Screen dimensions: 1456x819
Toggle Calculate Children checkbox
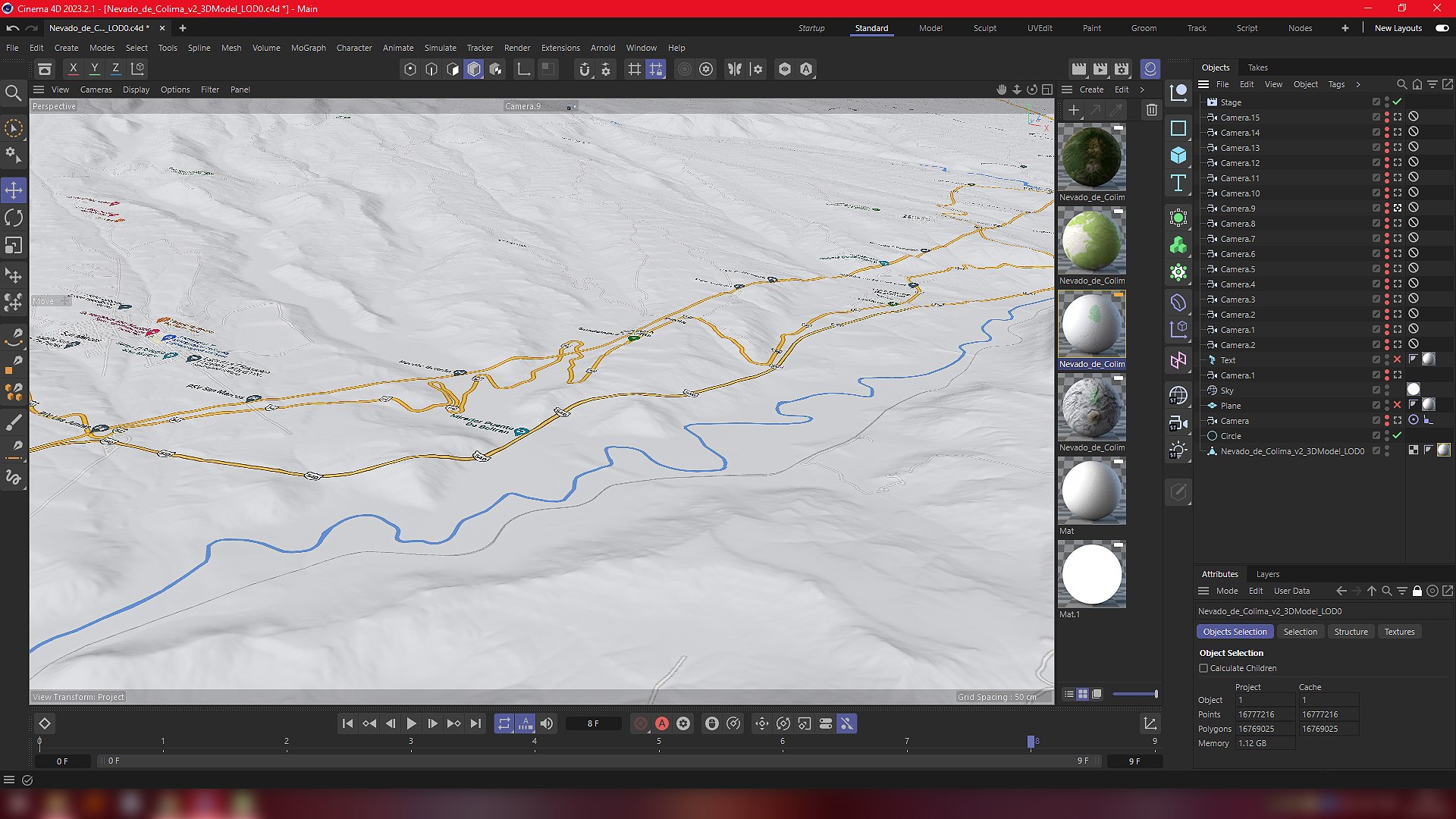pos(1203,668)
